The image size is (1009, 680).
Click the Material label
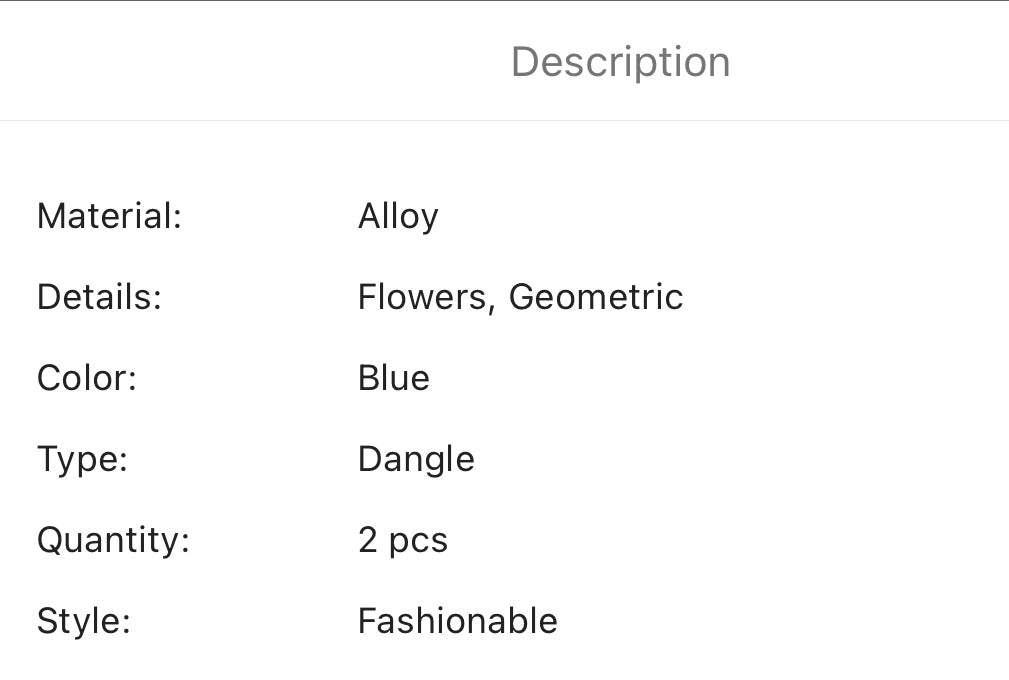tap(109, 216)
